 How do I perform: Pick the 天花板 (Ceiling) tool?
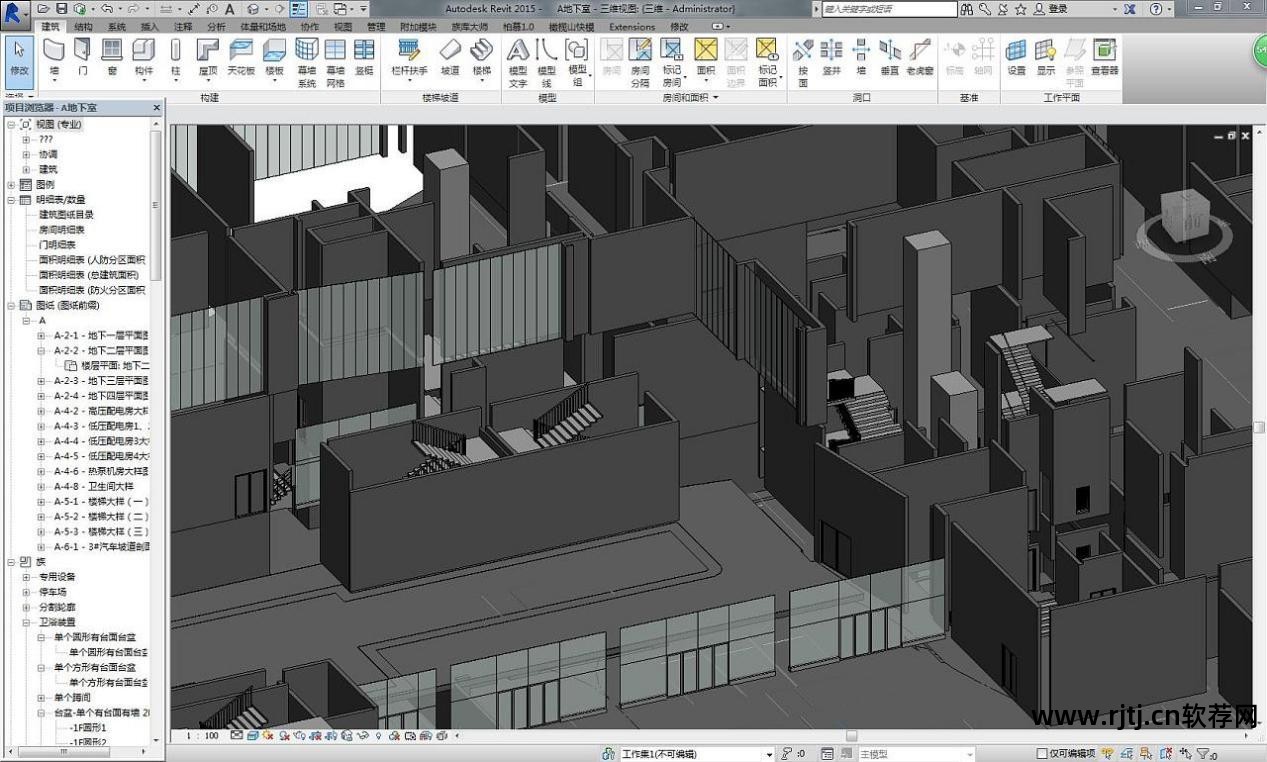tap(241, 58)
